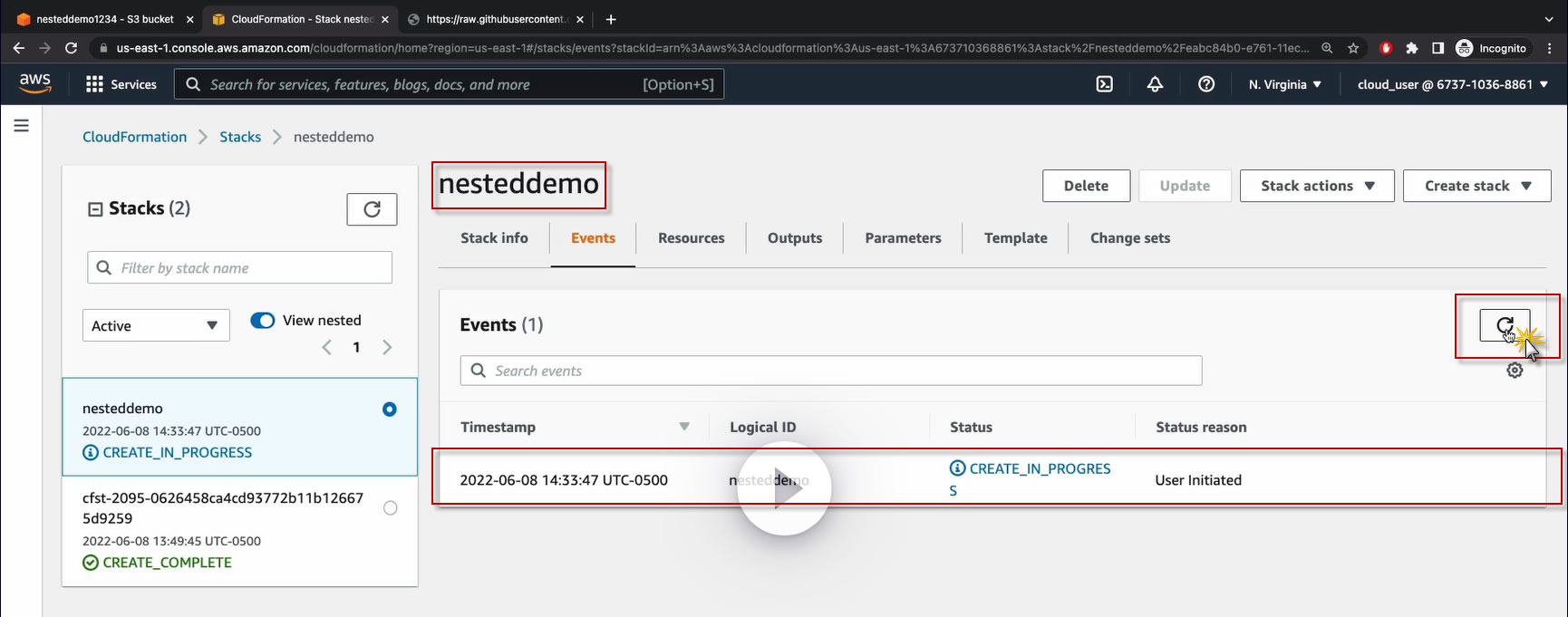Screen dimensions: 1568x617
Task: Switch to Events tab
Action: (x=593, y=238)
